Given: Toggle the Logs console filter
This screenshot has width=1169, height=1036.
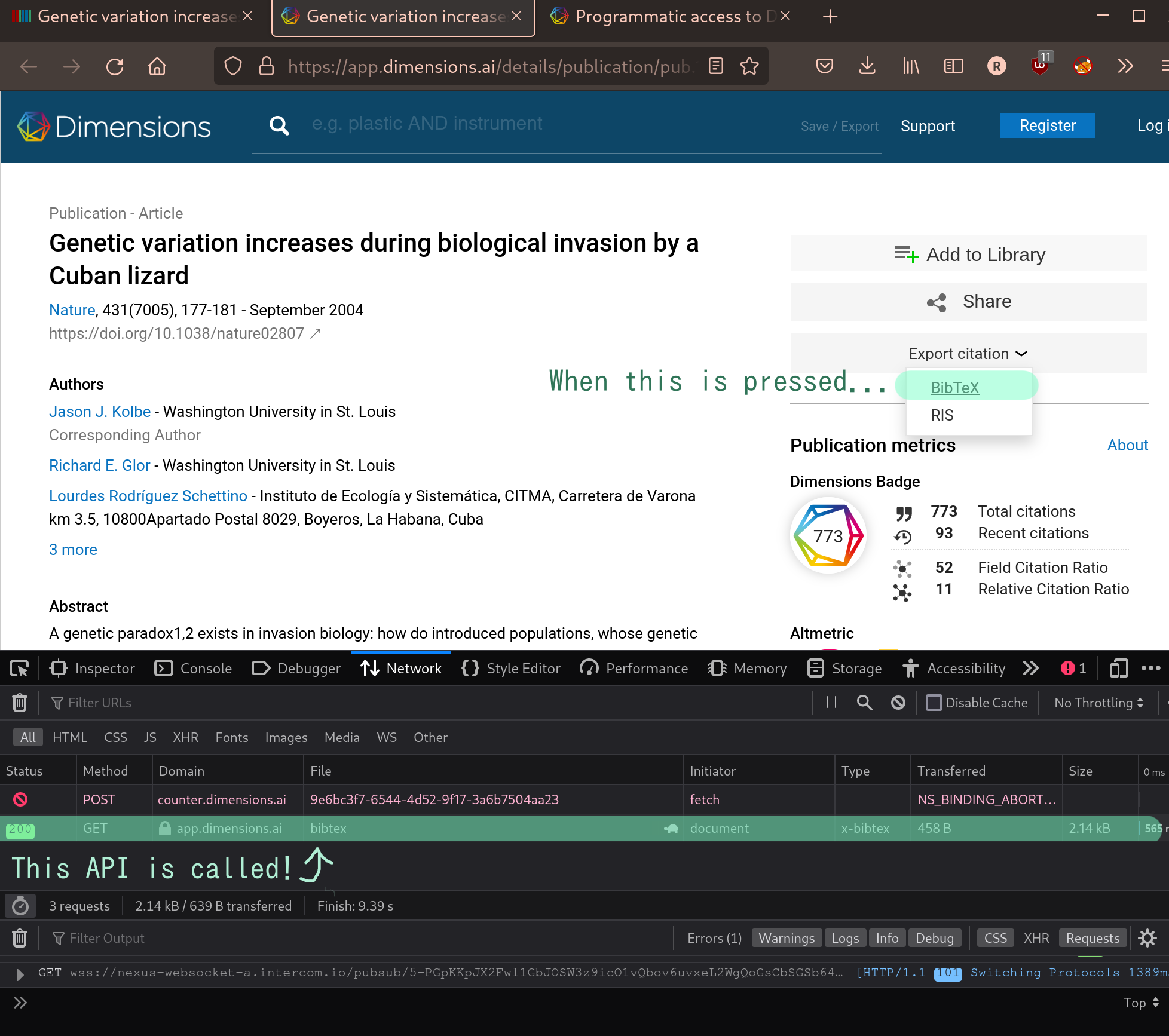Looking at the screenshot, I should (845, 939).
